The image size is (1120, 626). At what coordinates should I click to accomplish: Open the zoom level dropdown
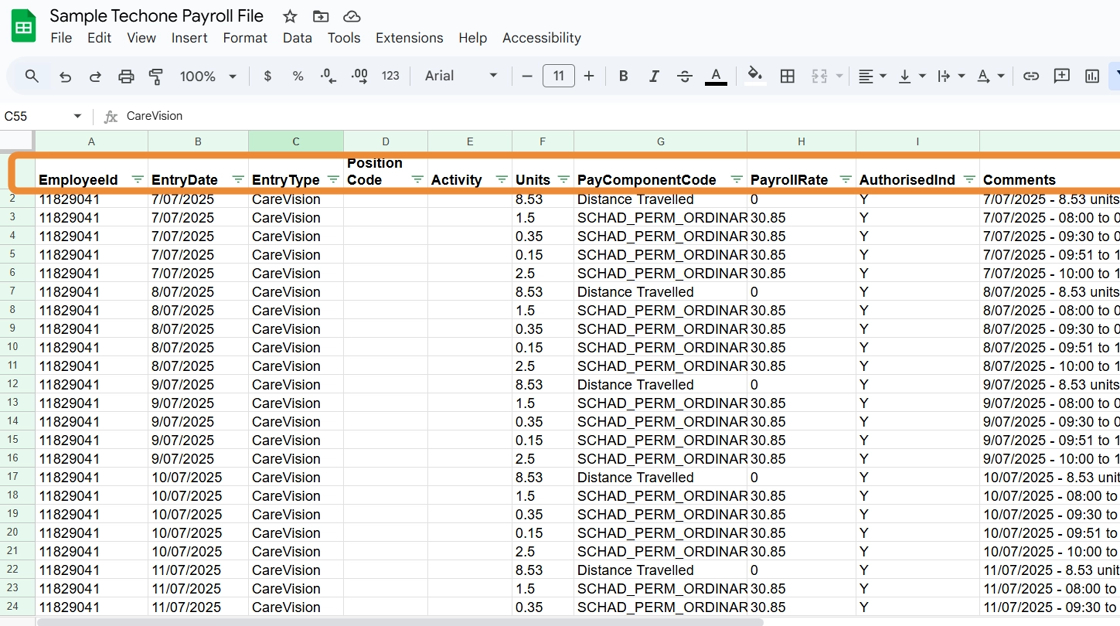click(x=208, y=76)
